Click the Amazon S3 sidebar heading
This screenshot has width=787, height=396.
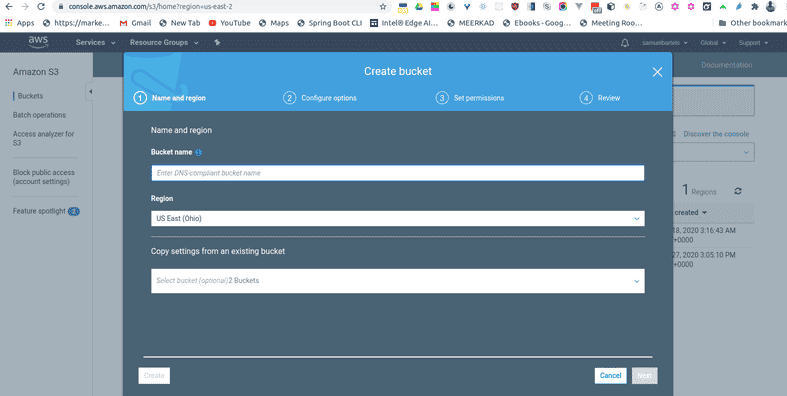[36, 72]
